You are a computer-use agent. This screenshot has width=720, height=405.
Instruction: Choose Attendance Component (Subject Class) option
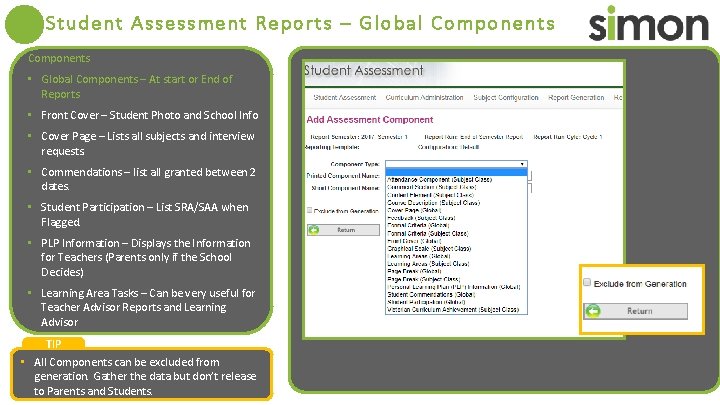439,180
